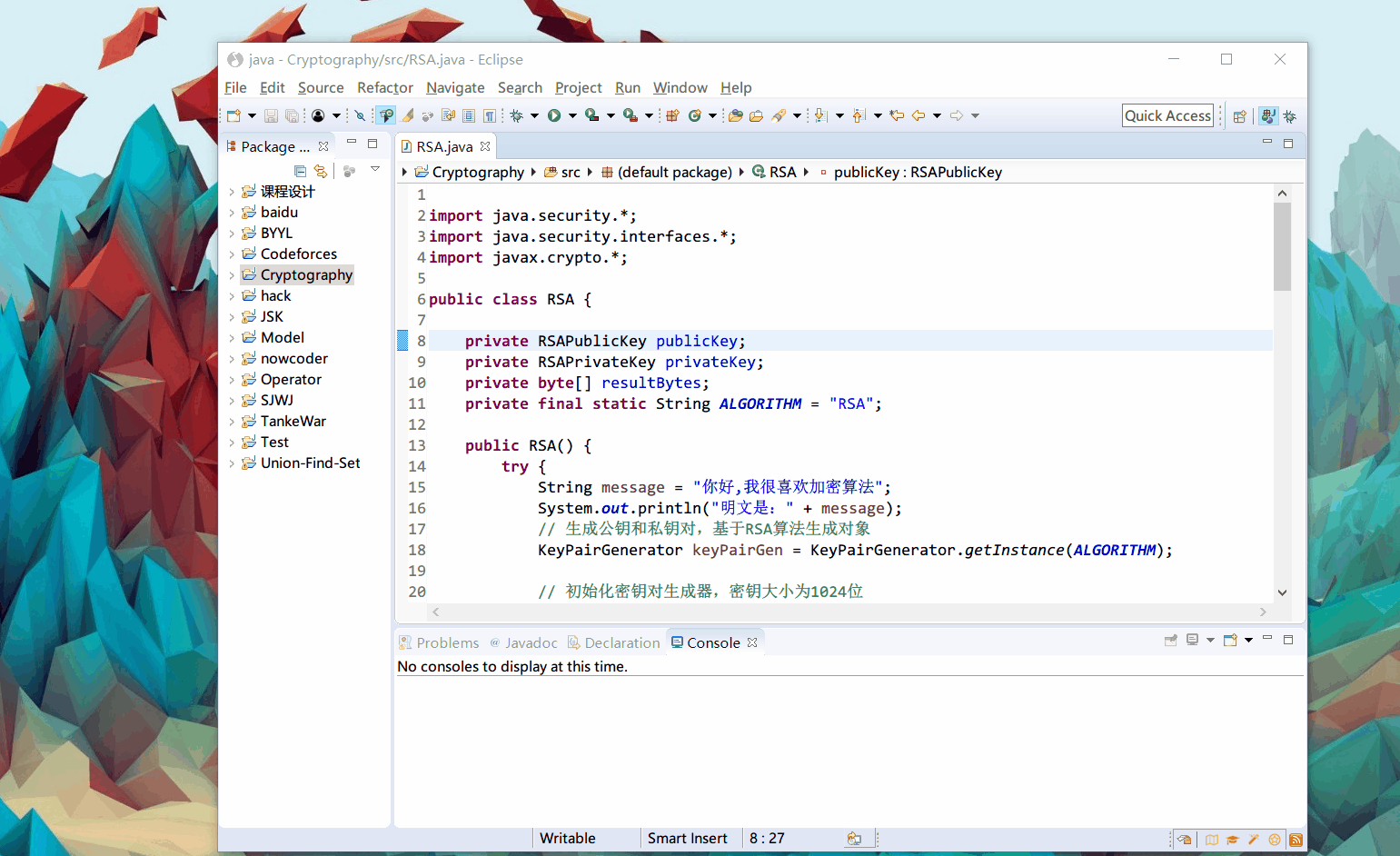Click src in the editor breadcrumb

coord(570,172)
